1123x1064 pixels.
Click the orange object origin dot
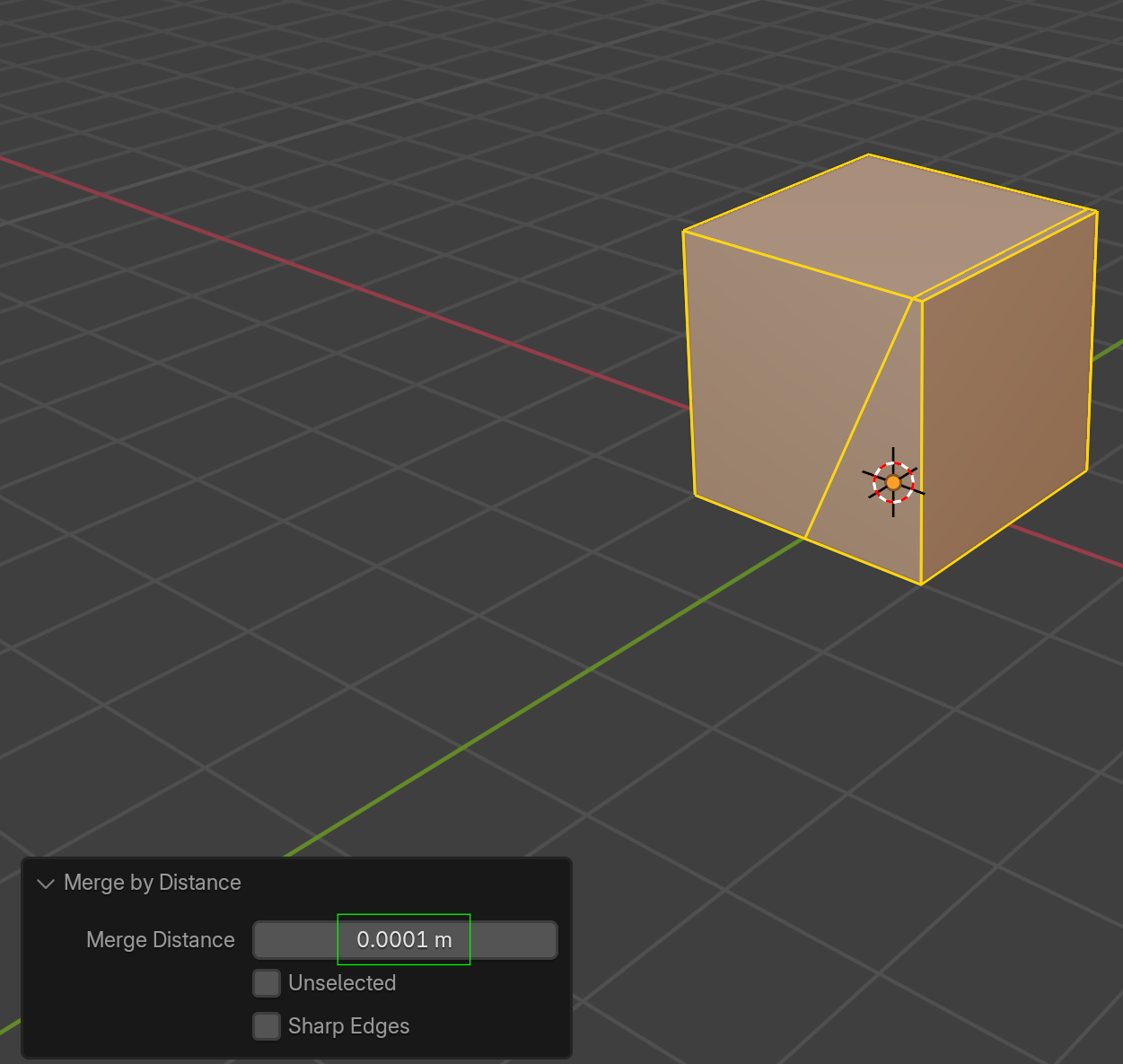point(893,483)
